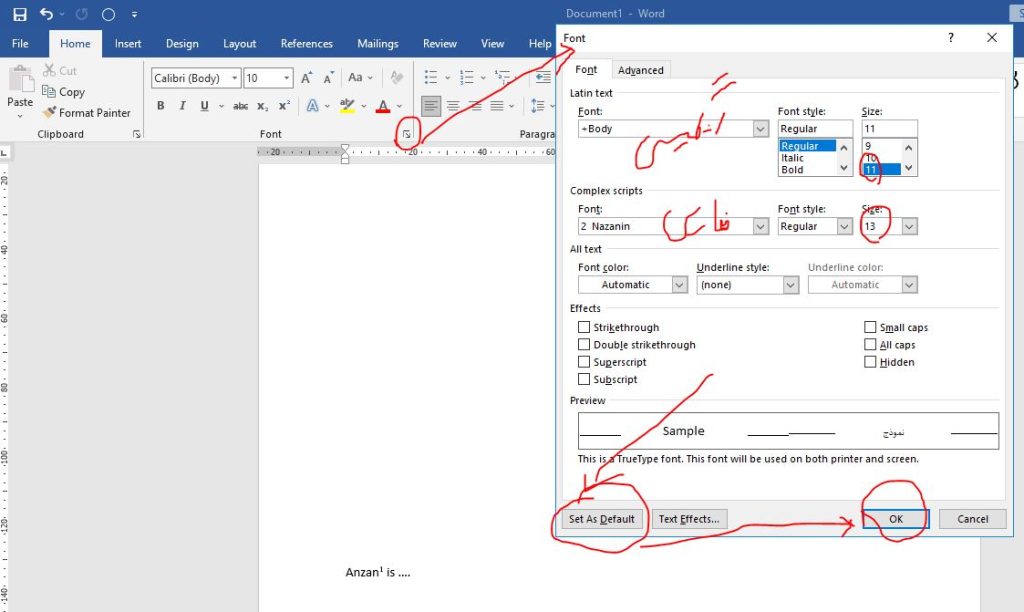The image size is (1024, 612).
Task: Click the Undo arrow icon
Action: click(x=46, y=15)
